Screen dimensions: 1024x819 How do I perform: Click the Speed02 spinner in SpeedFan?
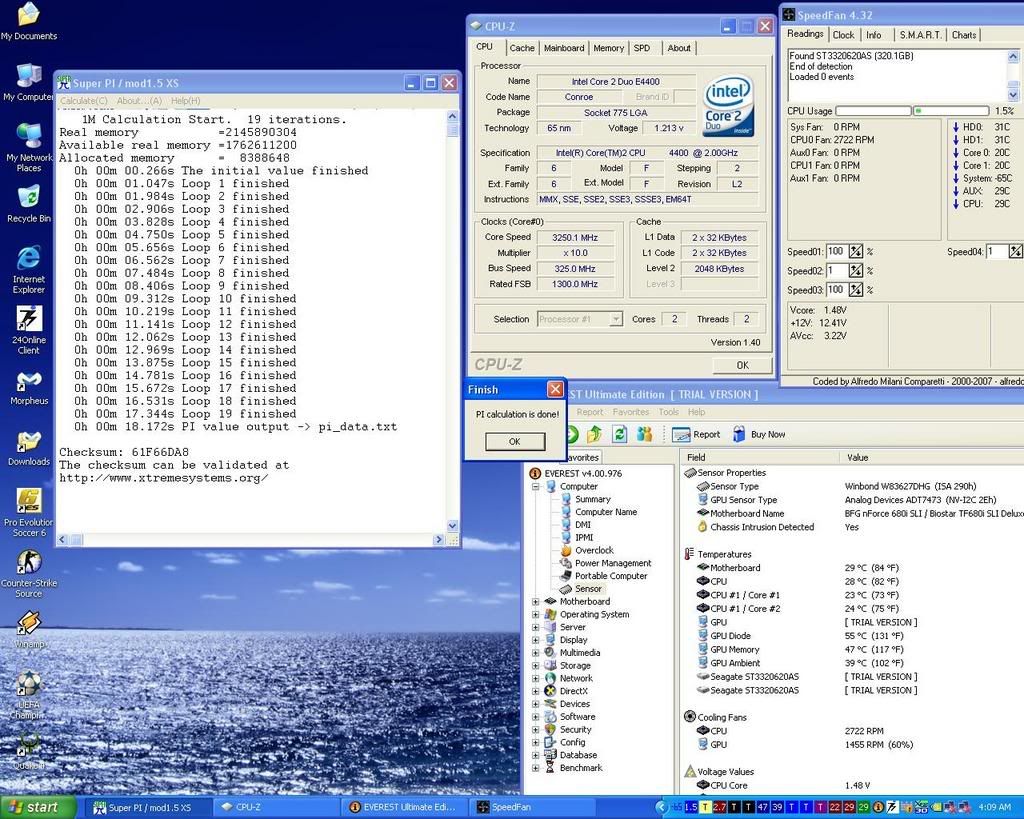point(856,270)
